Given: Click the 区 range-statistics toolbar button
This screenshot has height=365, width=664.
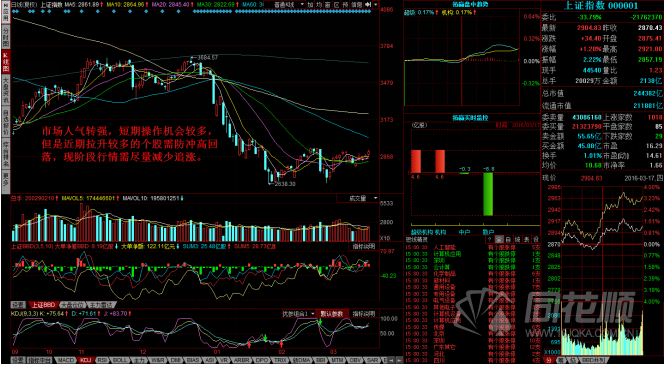Looking at the screenshot, I should 336,4.
